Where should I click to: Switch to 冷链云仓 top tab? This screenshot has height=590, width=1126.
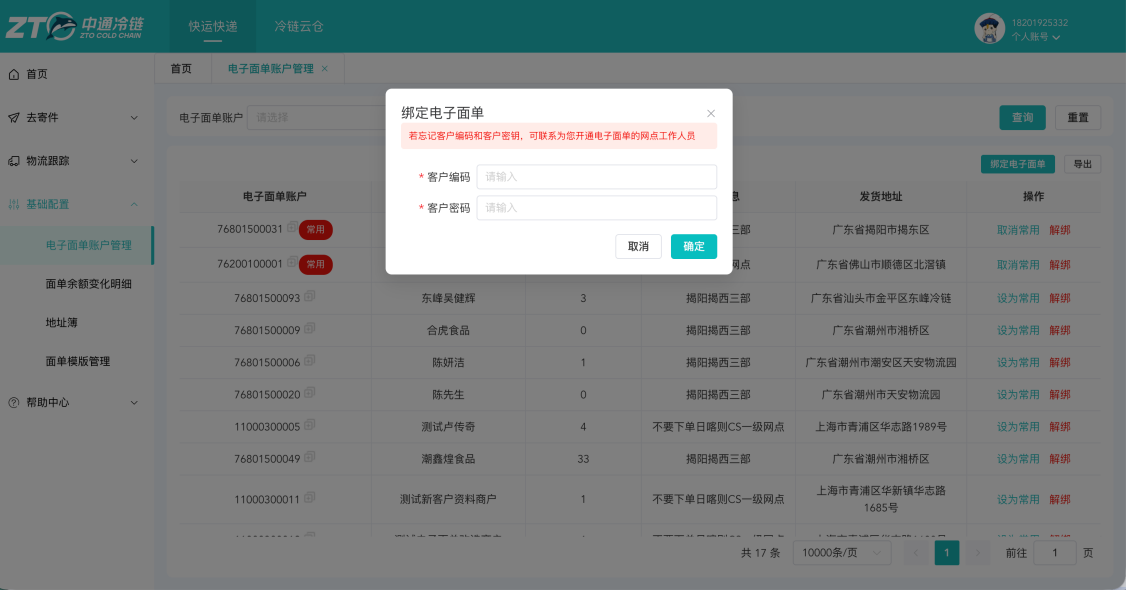click(299, 27)
